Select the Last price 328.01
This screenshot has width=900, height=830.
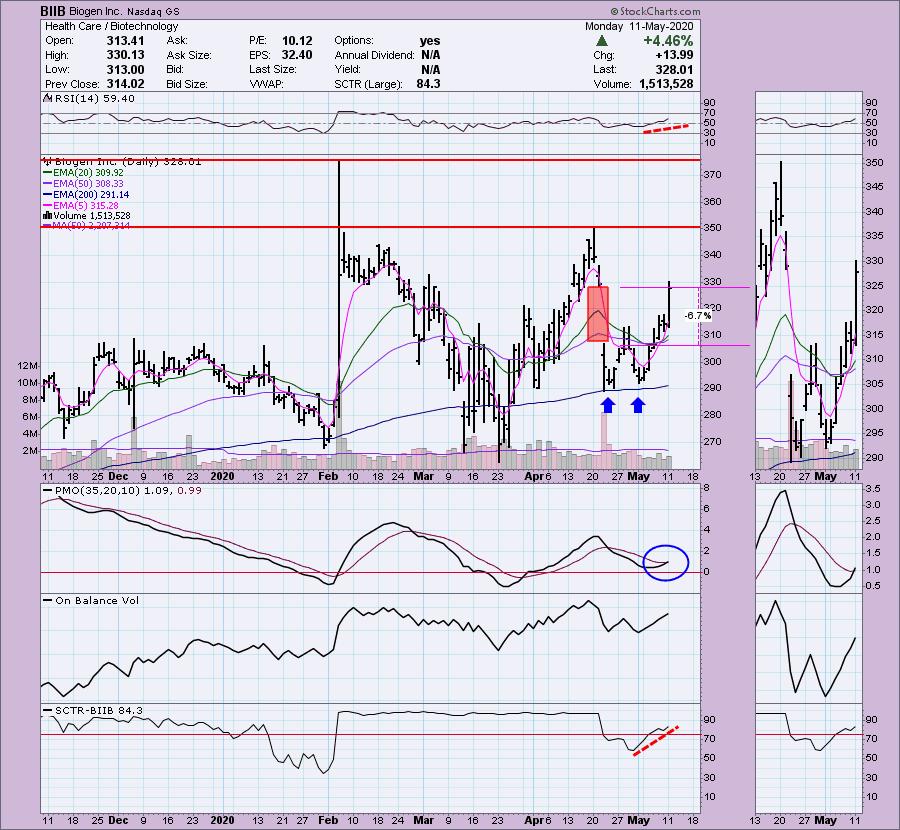coord(676,69)
